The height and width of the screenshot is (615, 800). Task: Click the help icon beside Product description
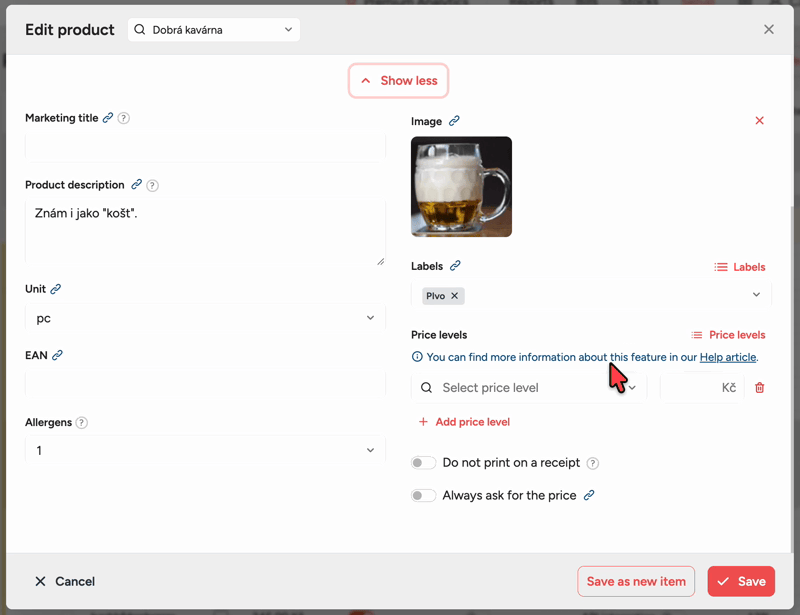[152, 185]
